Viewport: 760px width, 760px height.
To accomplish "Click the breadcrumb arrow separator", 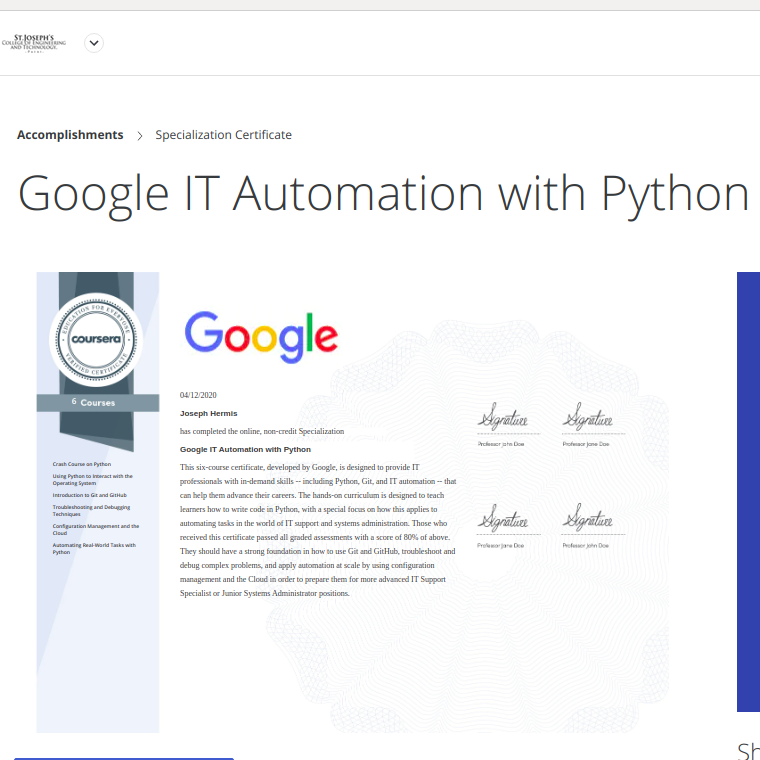I will pyautogui.click(x=140, y=136).
